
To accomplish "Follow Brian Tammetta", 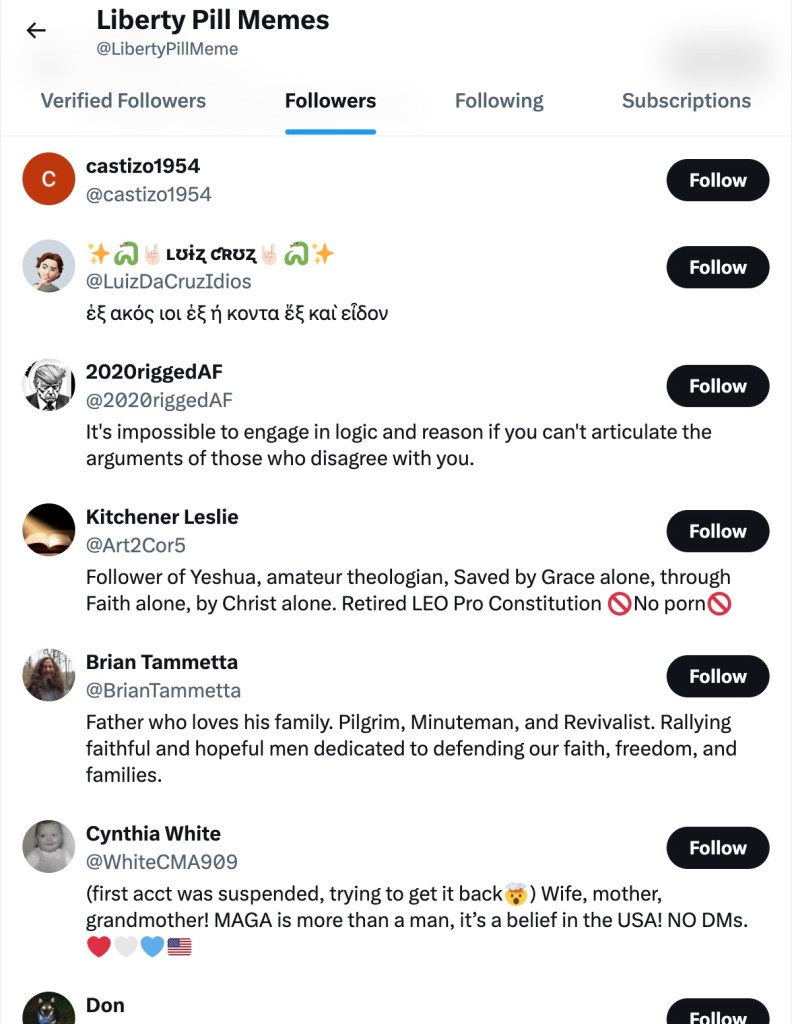I will coord(717,676).
